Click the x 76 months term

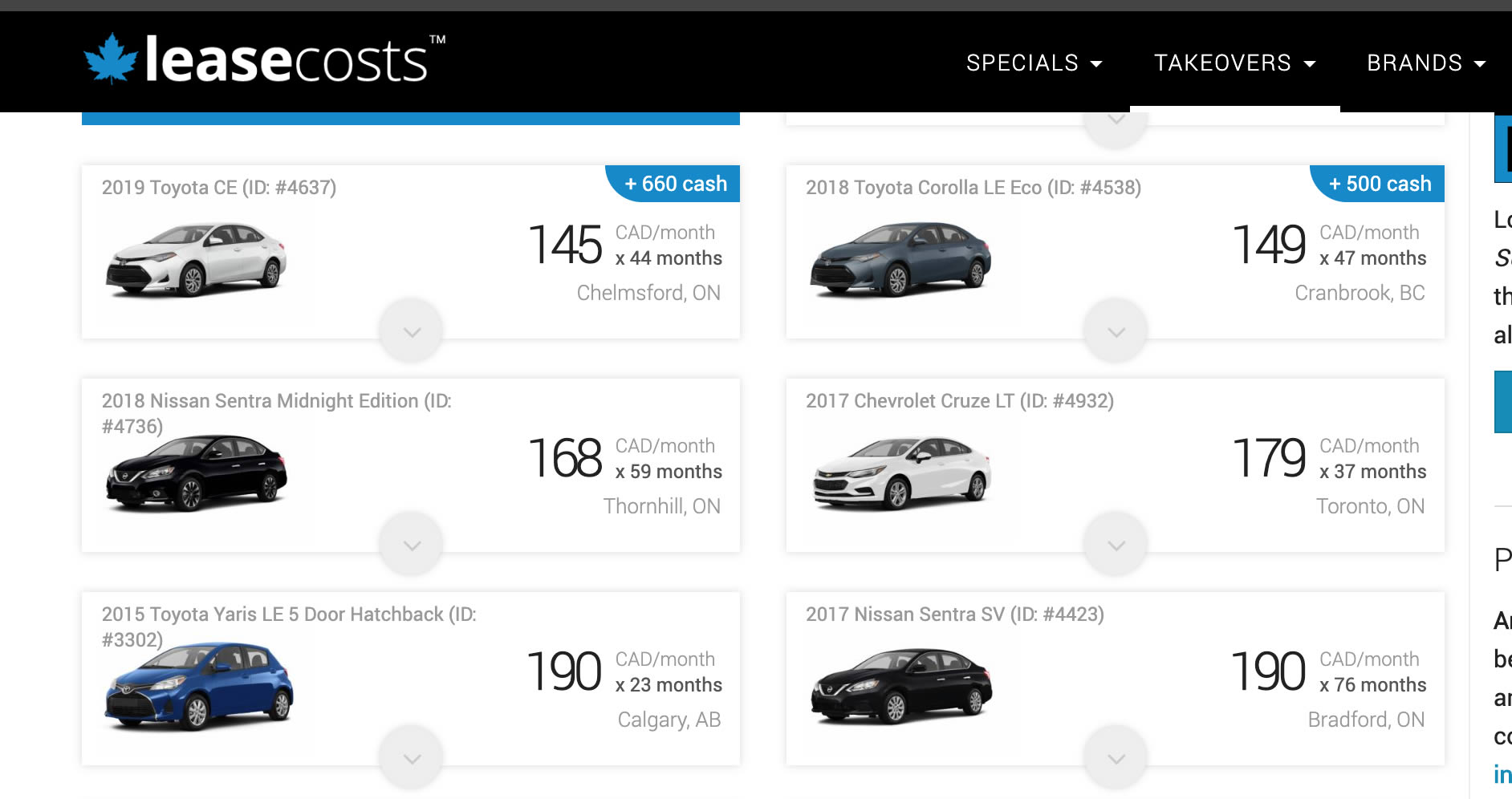[x=1373, y=685]
